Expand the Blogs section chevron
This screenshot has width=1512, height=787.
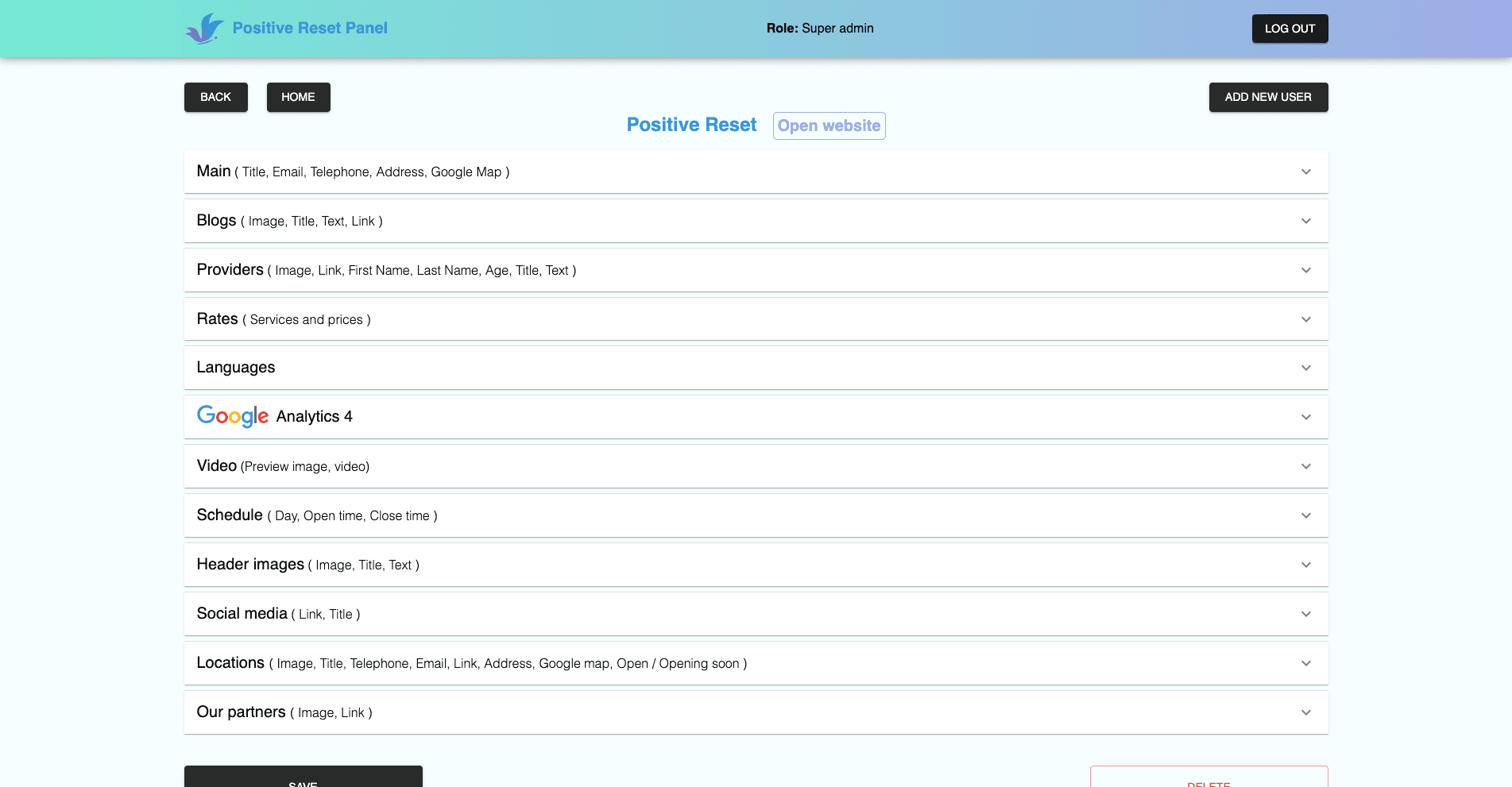pyautogui.click(x=1306, y=221)
